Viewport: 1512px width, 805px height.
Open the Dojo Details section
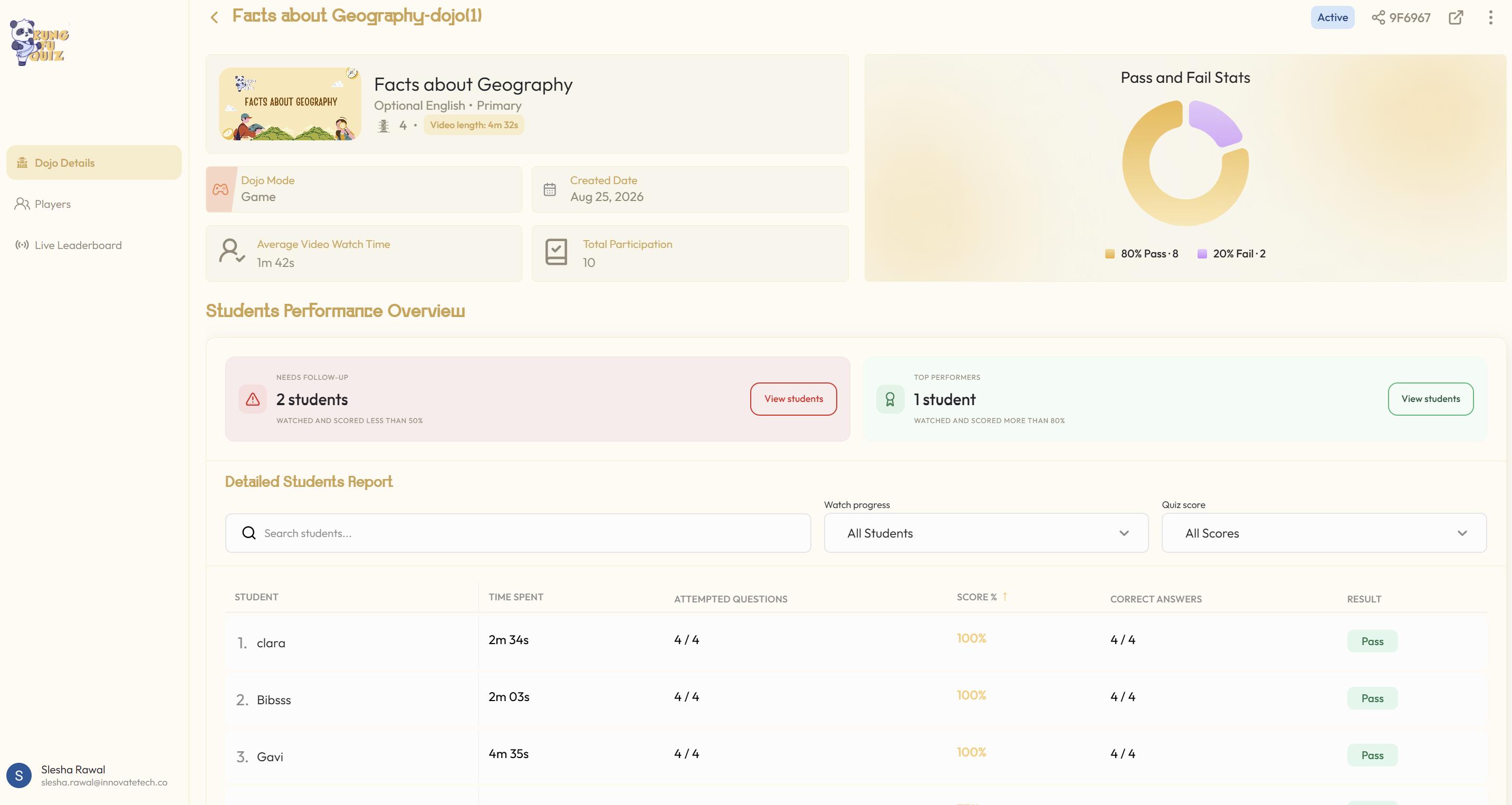point(94,162)
